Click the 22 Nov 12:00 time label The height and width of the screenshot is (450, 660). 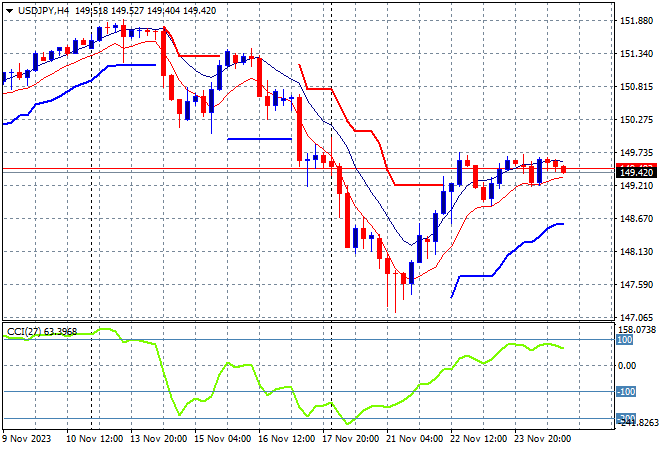pyautogui.click(x=479, y=439)
